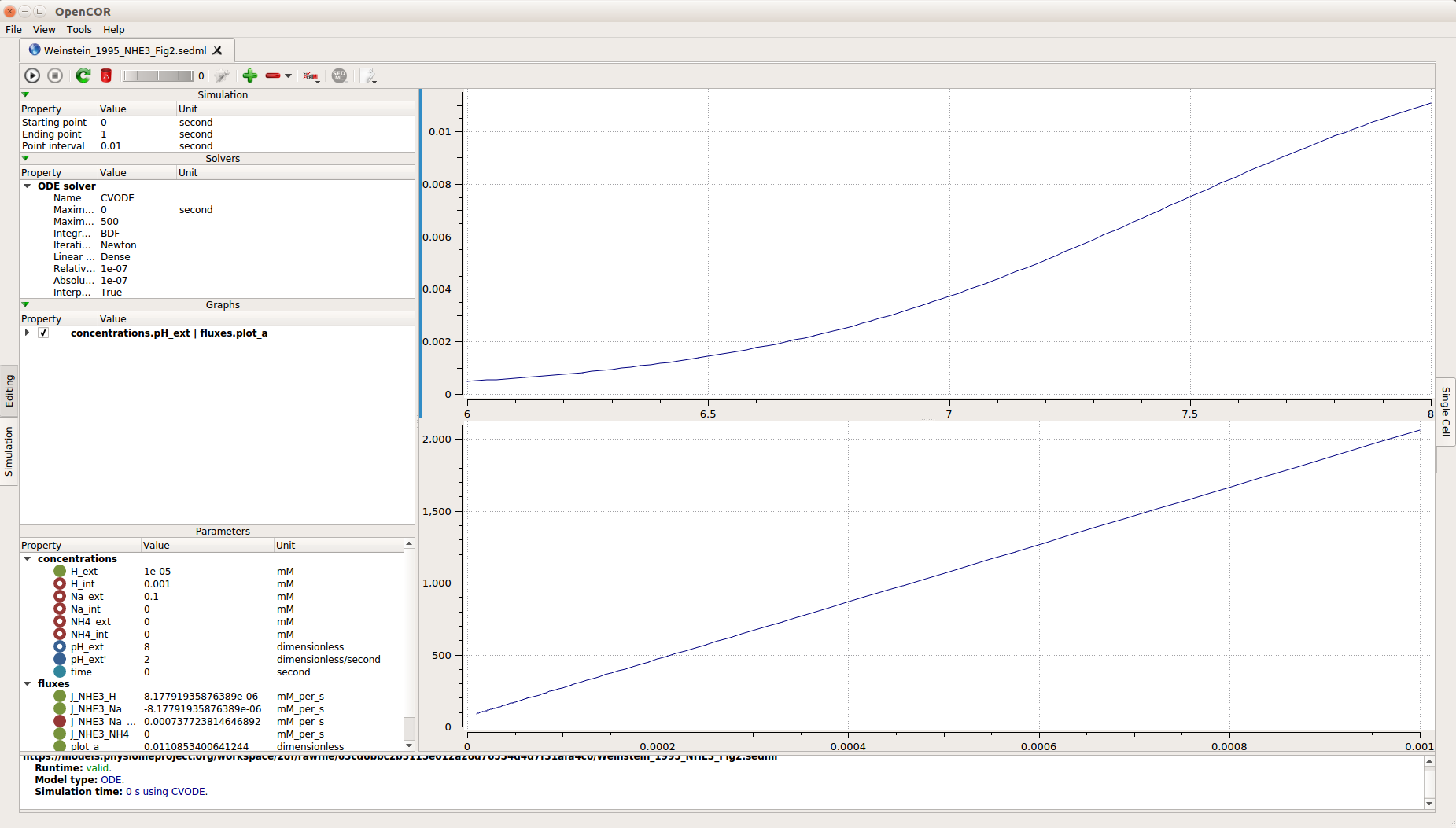This screenshot has height=828, width=1456.
Task: Click the development mode wrench icon
Action: (x=223, y=75)
